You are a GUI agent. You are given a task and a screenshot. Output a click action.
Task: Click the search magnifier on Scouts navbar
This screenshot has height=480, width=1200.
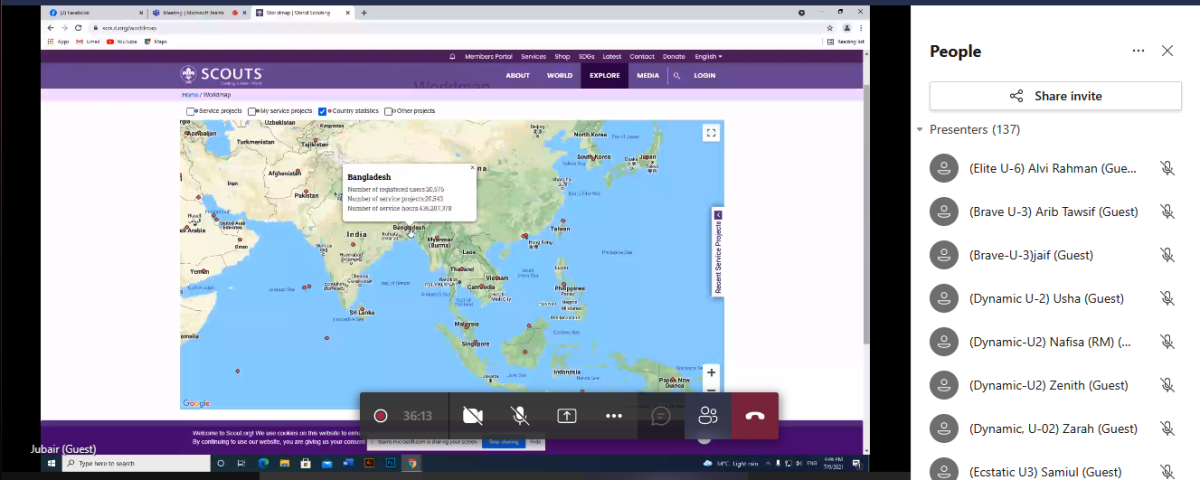coord(677,76)
